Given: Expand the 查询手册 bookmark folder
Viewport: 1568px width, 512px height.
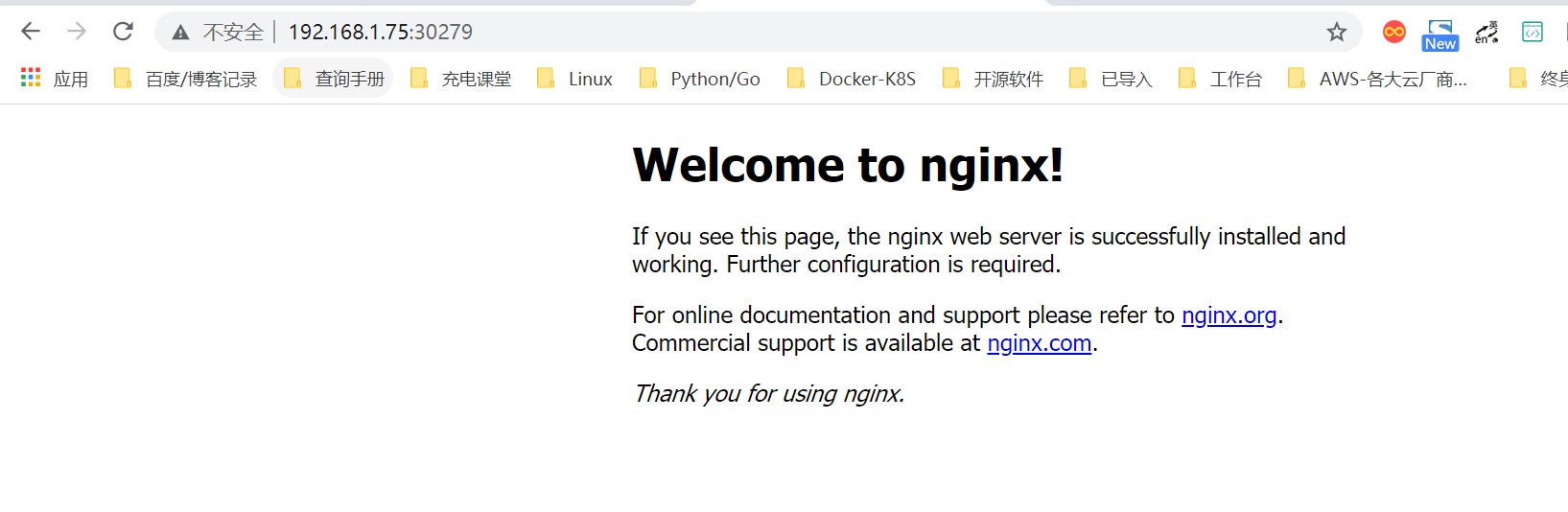Looking at the screenshot, I should click(x=334, y=79).
